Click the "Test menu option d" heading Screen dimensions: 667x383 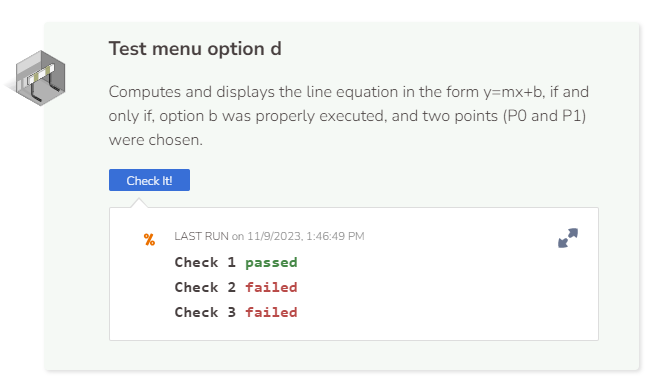click(x=195, y=49)
